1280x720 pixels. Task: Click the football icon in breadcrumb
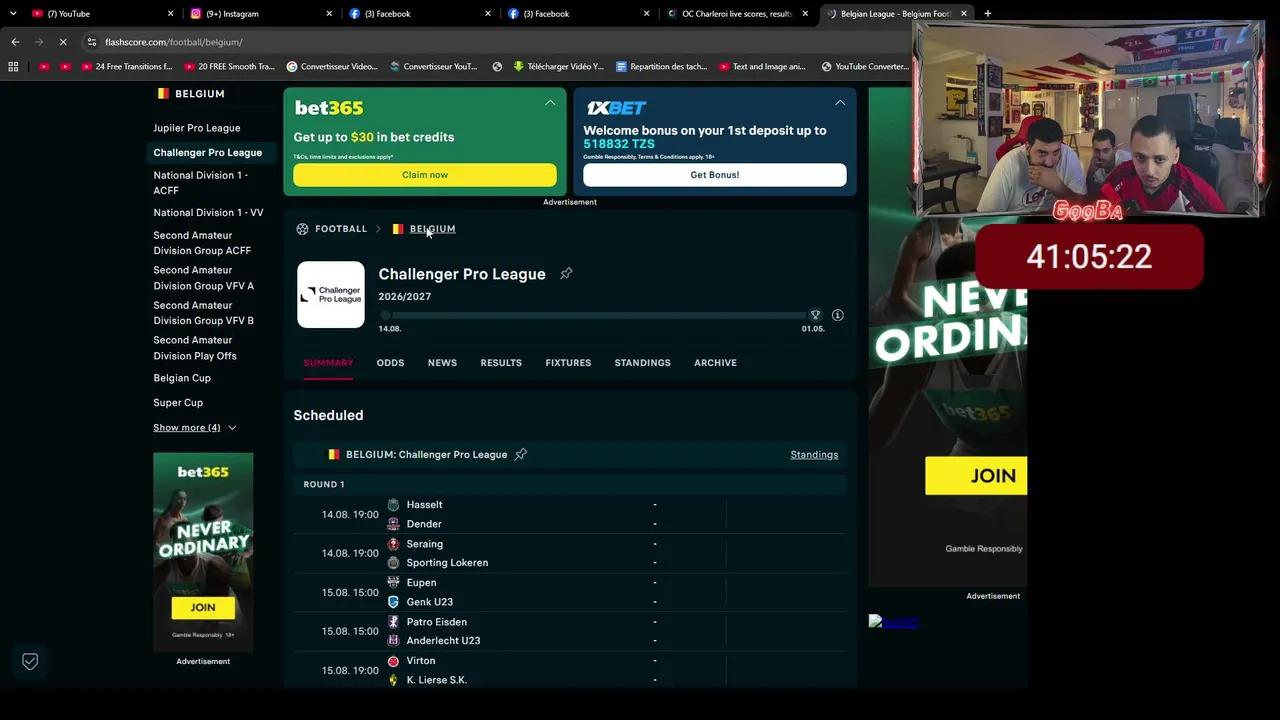click(302, 229)
